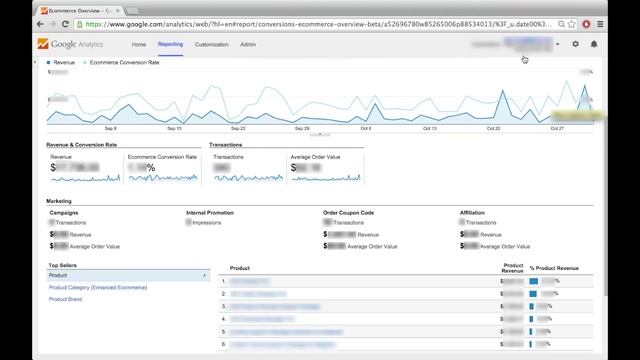Image resolution: width=640 pixels, height=360 pixels.
Task: Bookmark the page with the star icon
Action: [572, 24]
